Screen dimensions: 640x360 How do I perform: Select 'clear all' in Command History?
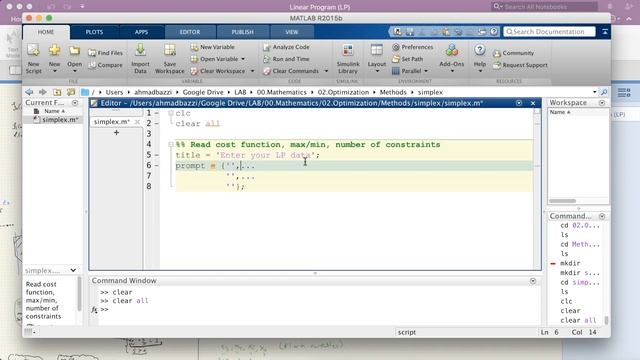[578, 320]
